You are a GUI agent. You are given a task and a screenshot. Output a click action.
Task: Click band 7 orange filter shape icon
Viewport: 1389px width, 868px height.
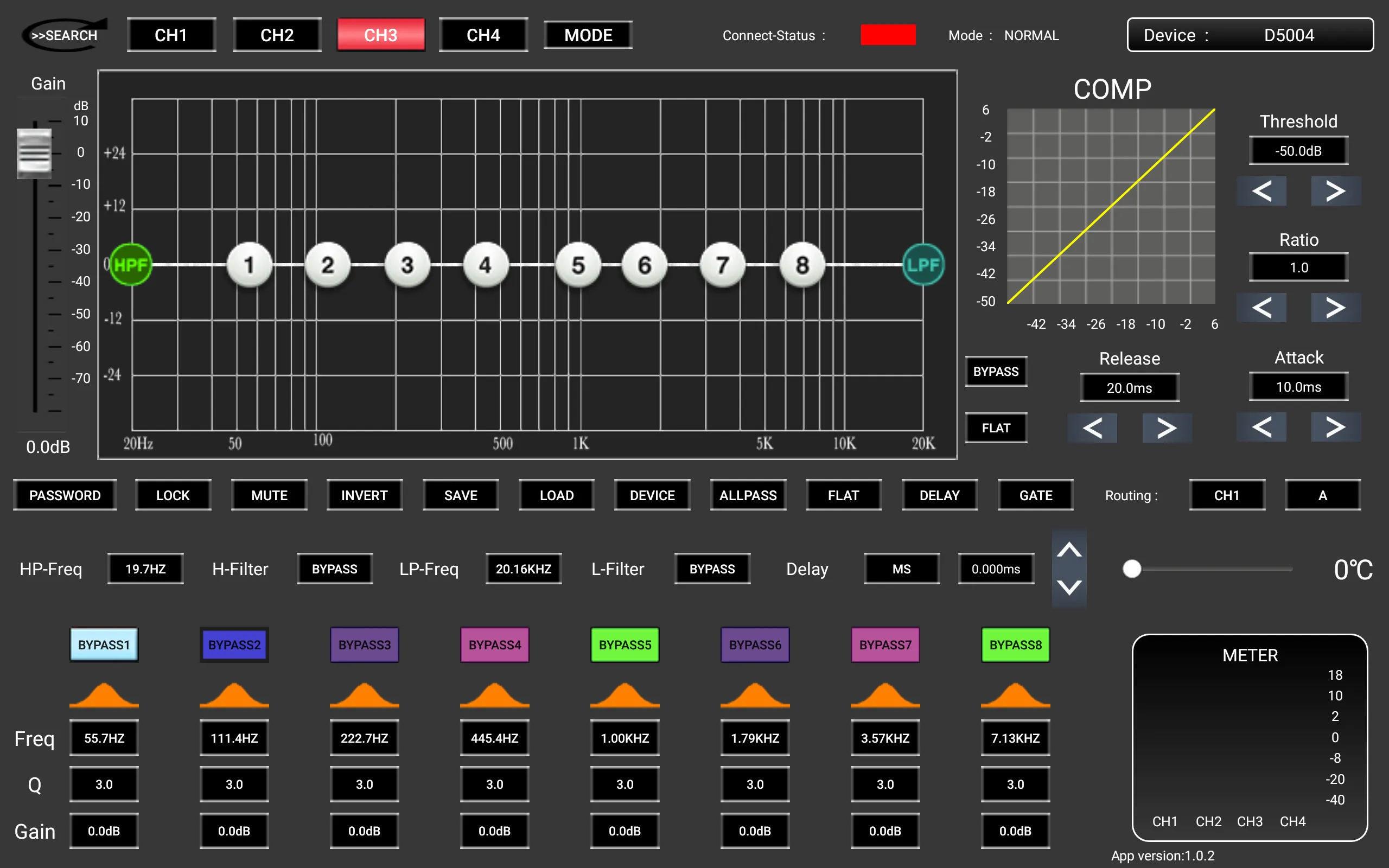coord(885,694)
